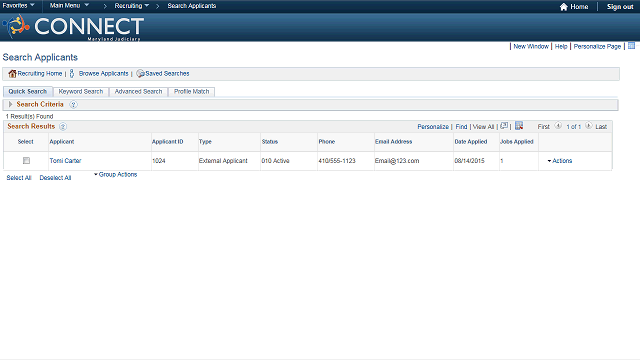The height and width of the screenshot is (360, 640).
Task: Sort by Date Applied column header
Action: (471, 142)
